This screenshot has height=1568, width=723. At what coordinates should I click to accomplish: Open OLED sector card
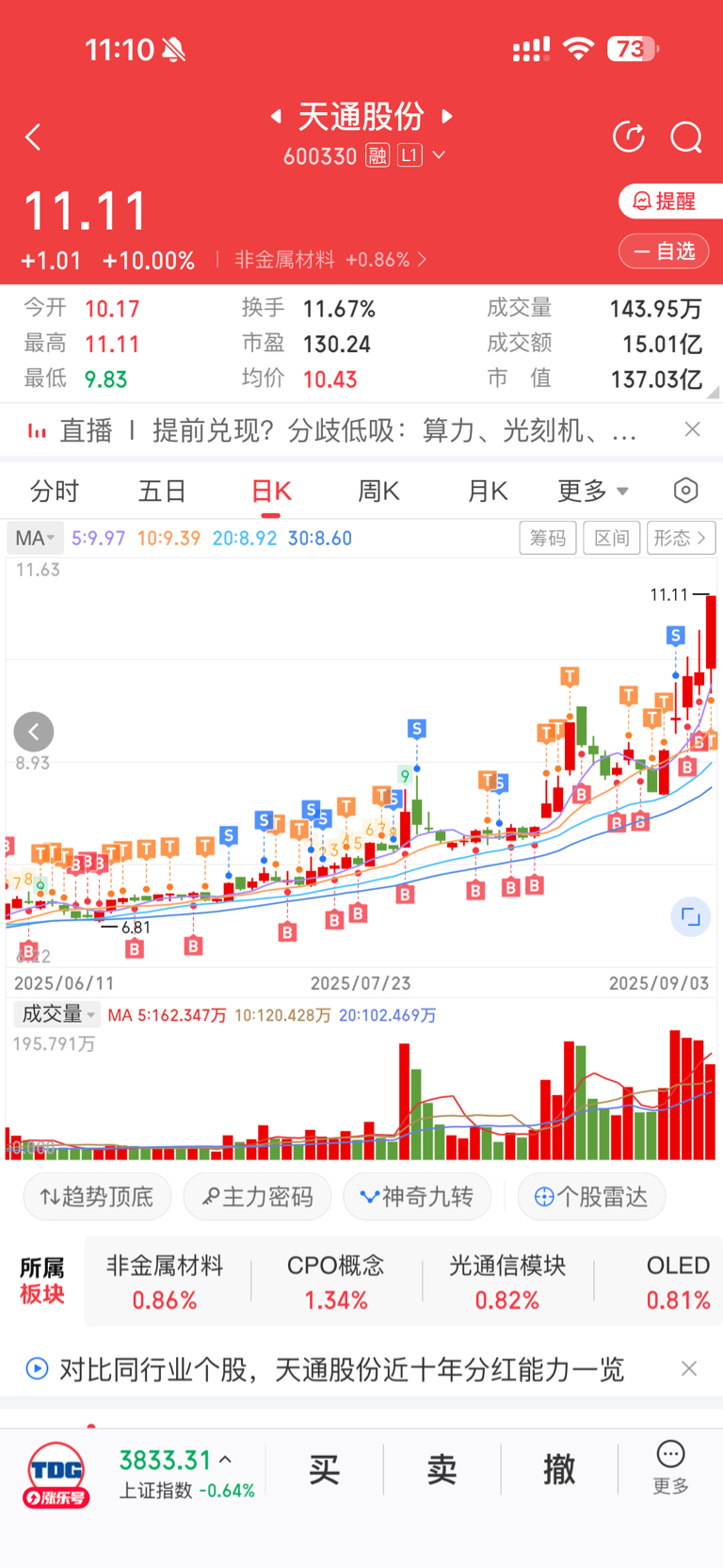point(678,1283)
